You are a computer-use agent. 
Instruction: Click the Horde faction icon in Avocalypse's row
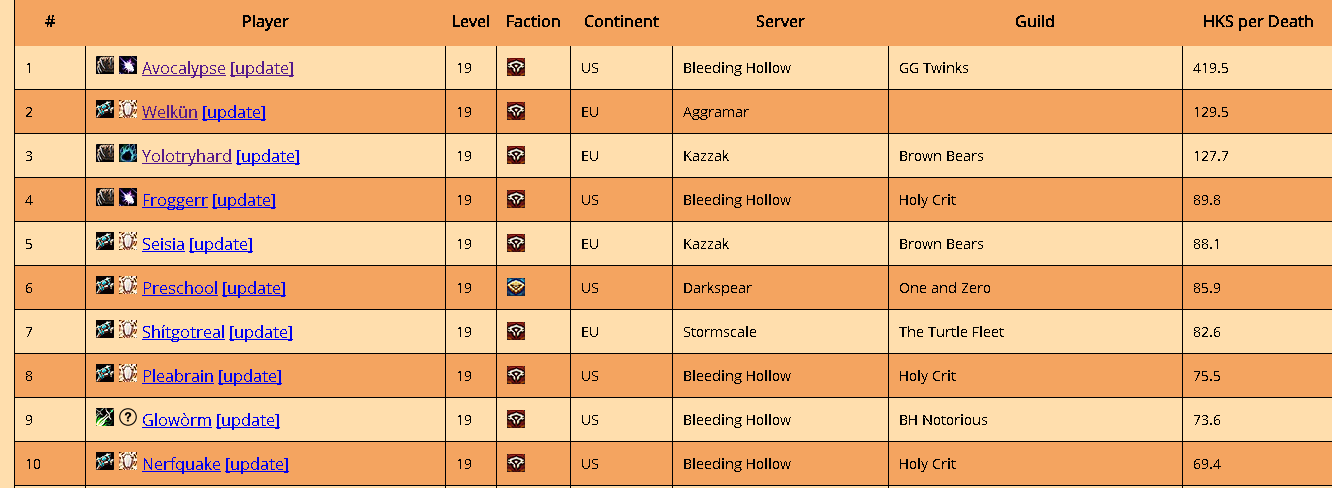(516, 68)
